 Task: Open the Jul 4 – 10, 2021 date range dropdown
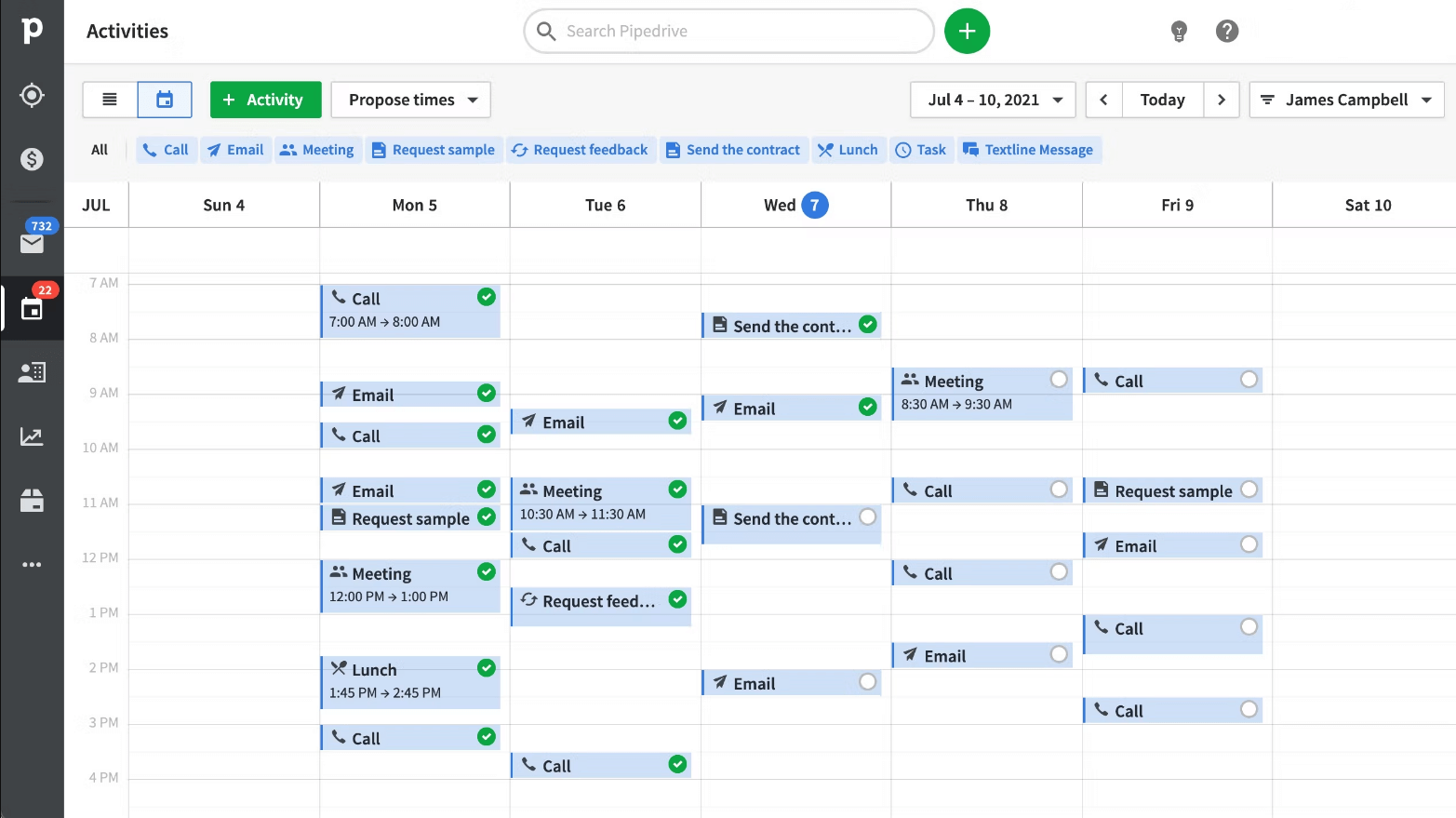point(993,100)
